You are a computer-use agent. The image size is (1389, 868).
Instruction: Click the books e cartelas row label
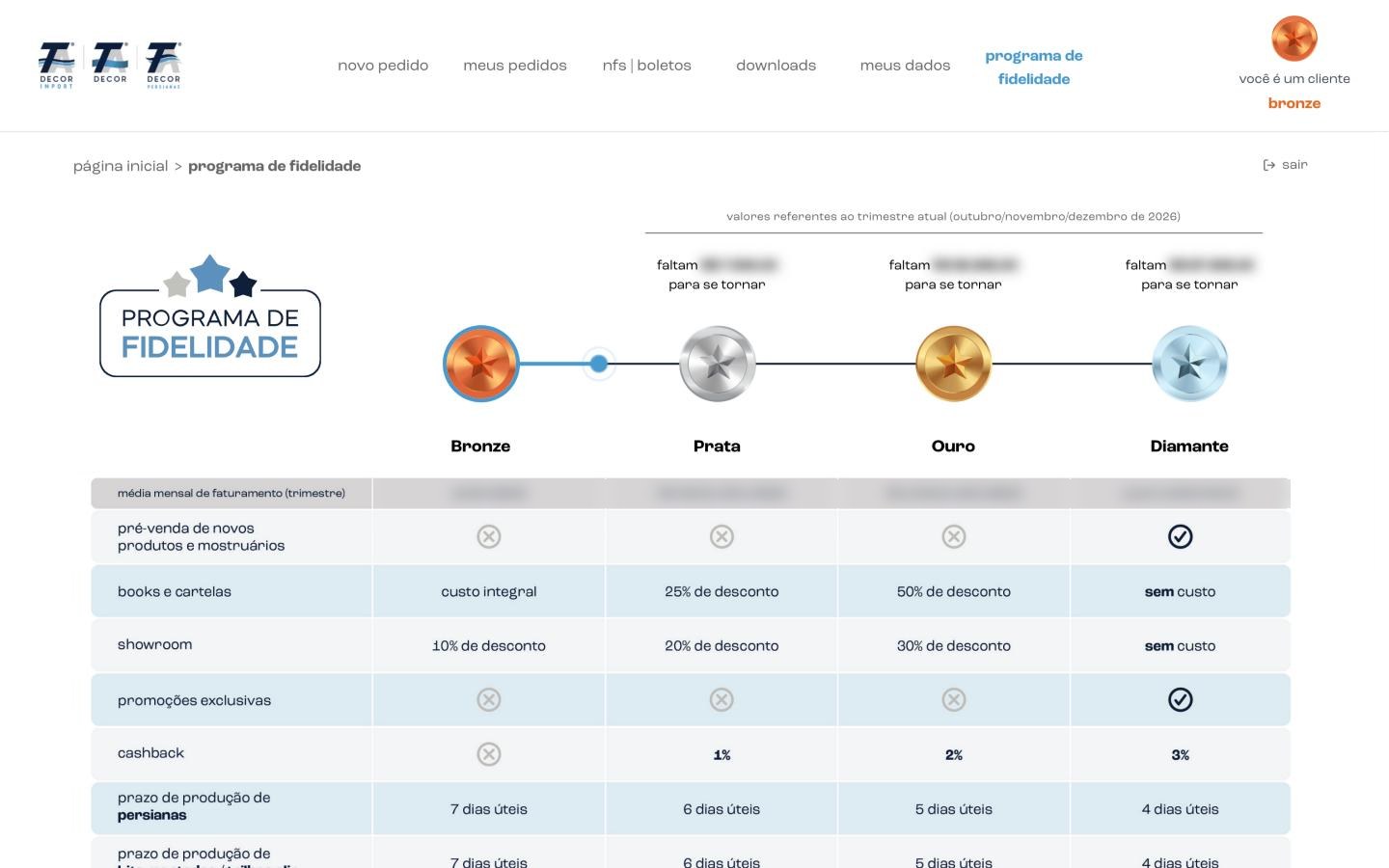coord(175,591)
